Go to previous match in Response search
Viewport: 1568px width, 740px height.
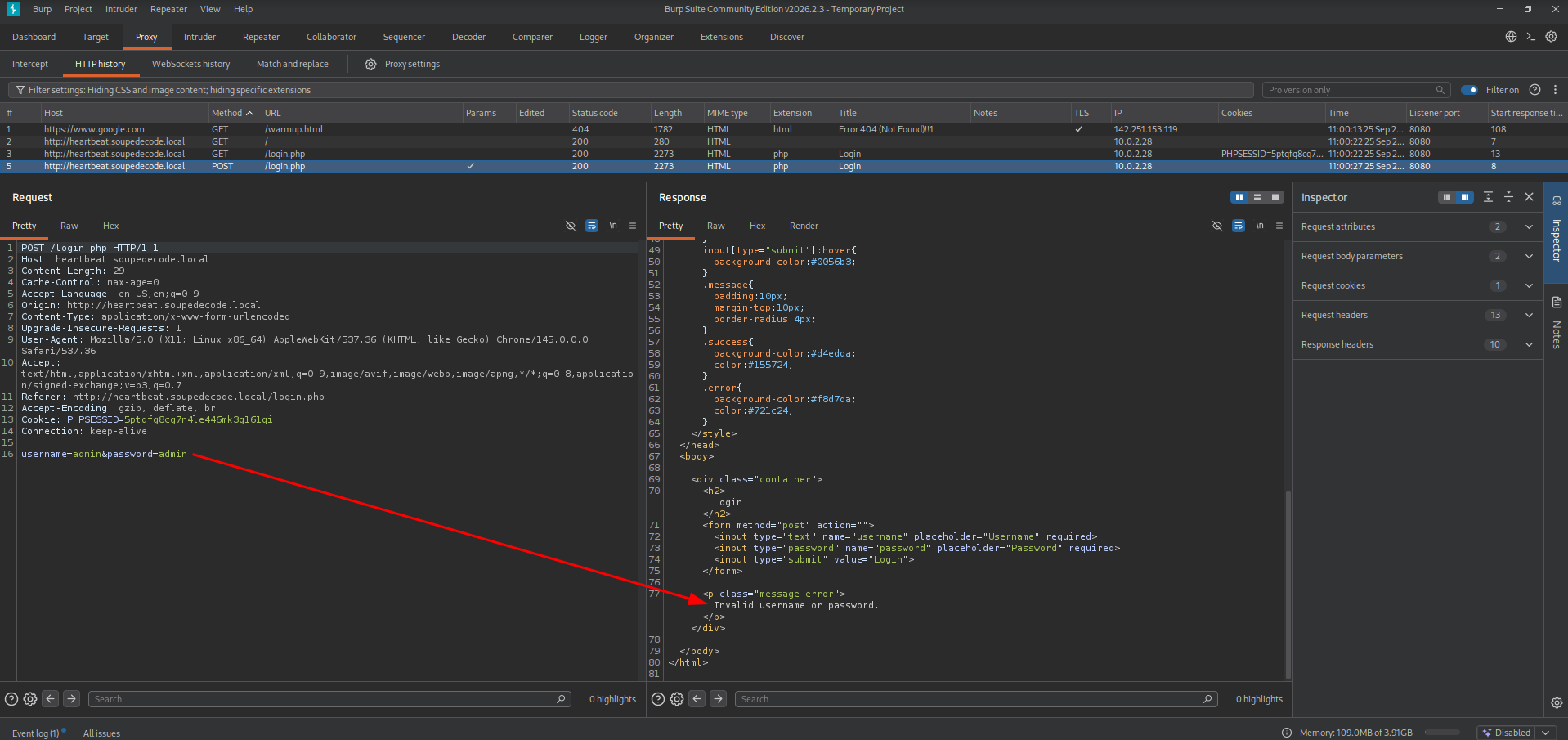coord(697,699)
